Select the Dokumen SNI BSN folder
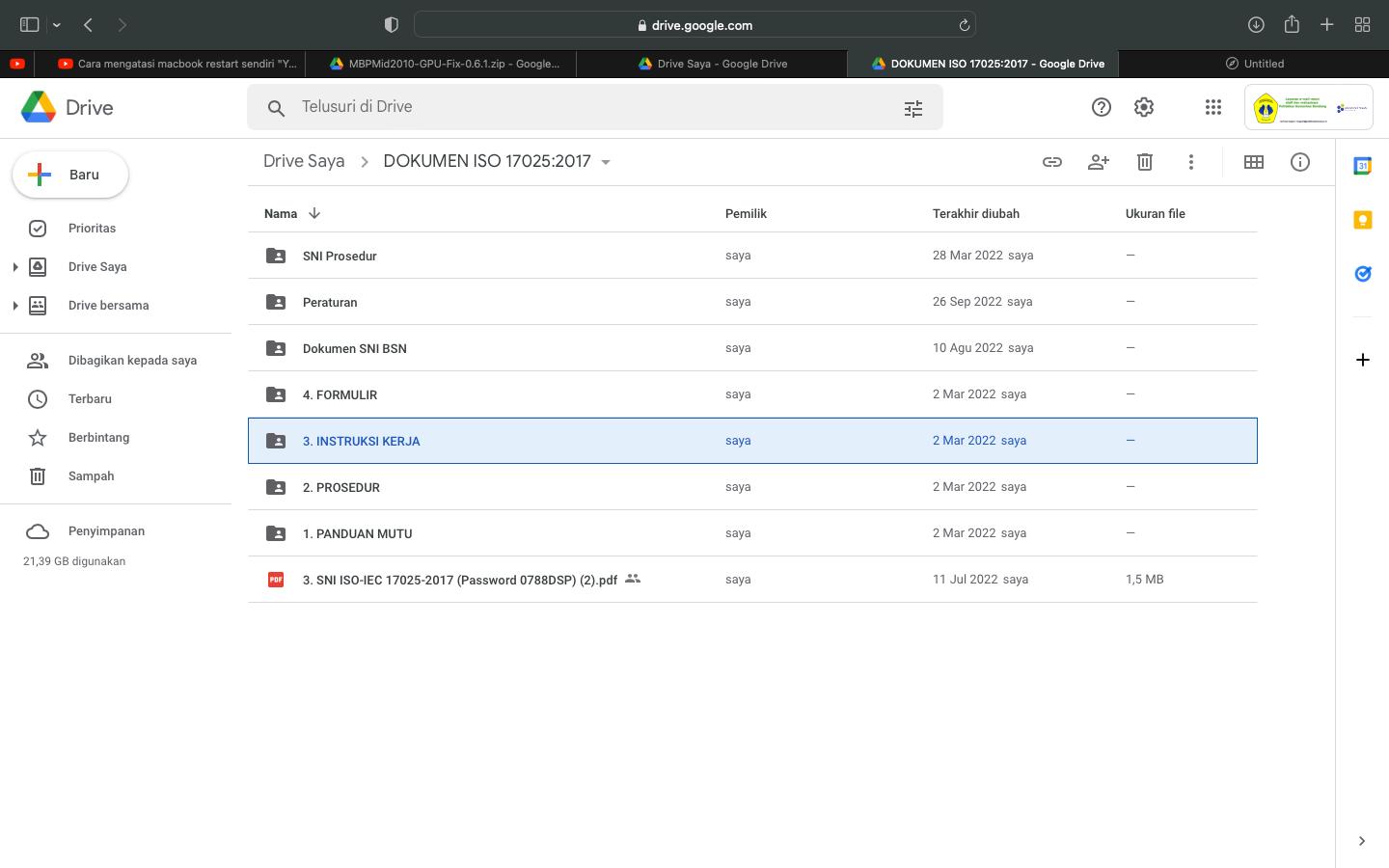 [x=752, y=348]
